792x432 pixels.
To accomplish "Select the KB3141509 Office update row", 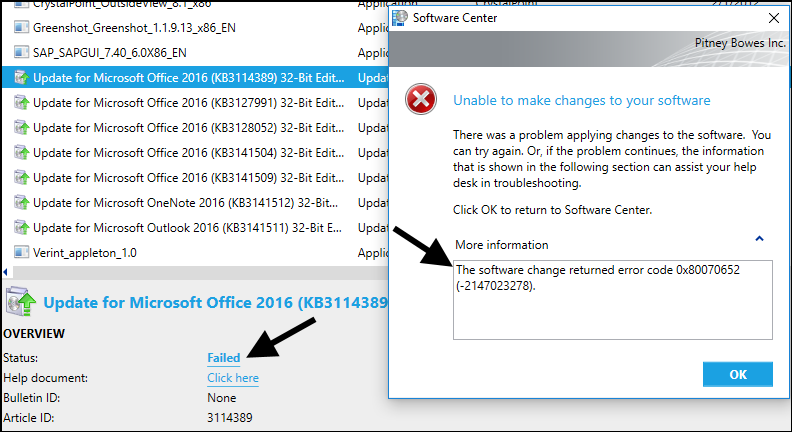I will tap(195, 178).
